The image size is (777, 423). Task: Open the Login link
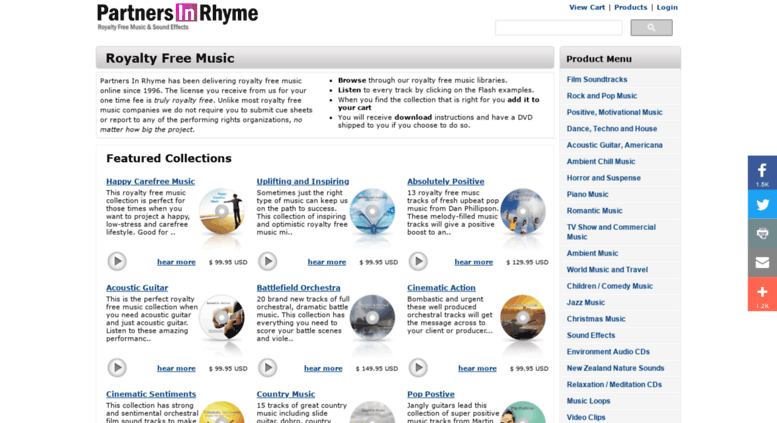pos(667,7)
